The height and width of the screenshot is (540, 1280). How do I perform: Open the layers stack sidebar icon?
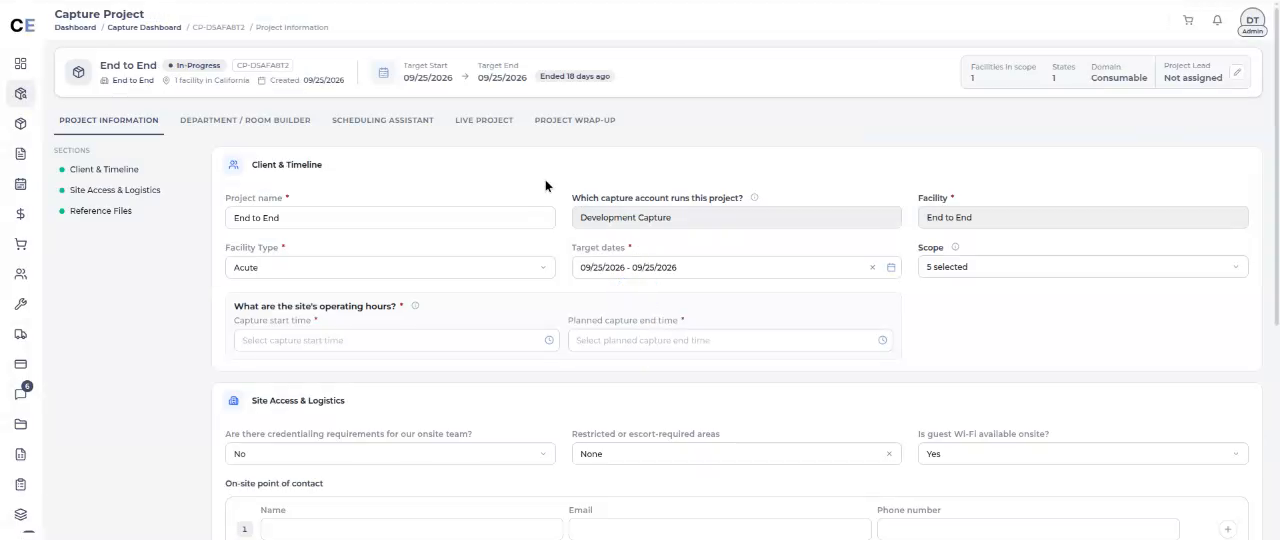tap(20, 515)
